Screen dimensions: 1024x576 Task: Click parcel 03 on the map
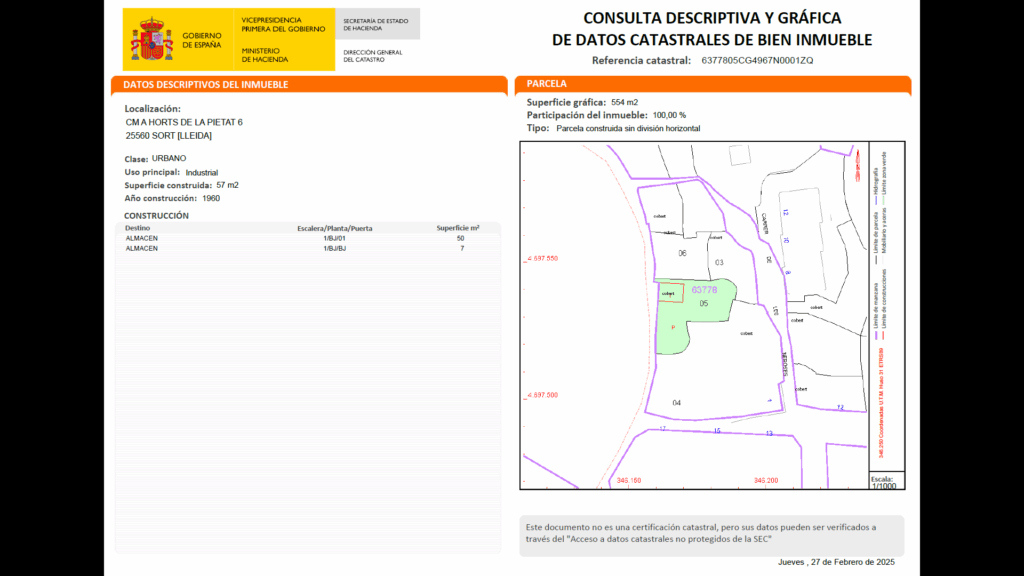tap(718, 262)
